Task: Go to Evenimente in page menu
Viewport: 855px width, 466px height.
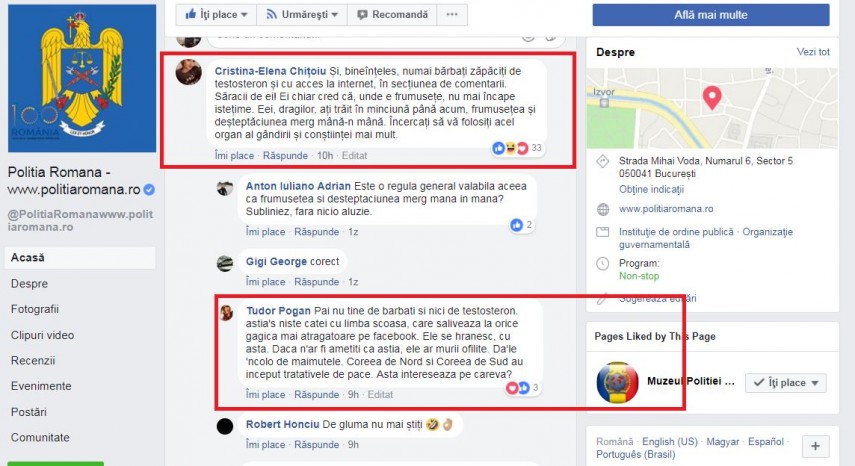Action: coord(41,386)
